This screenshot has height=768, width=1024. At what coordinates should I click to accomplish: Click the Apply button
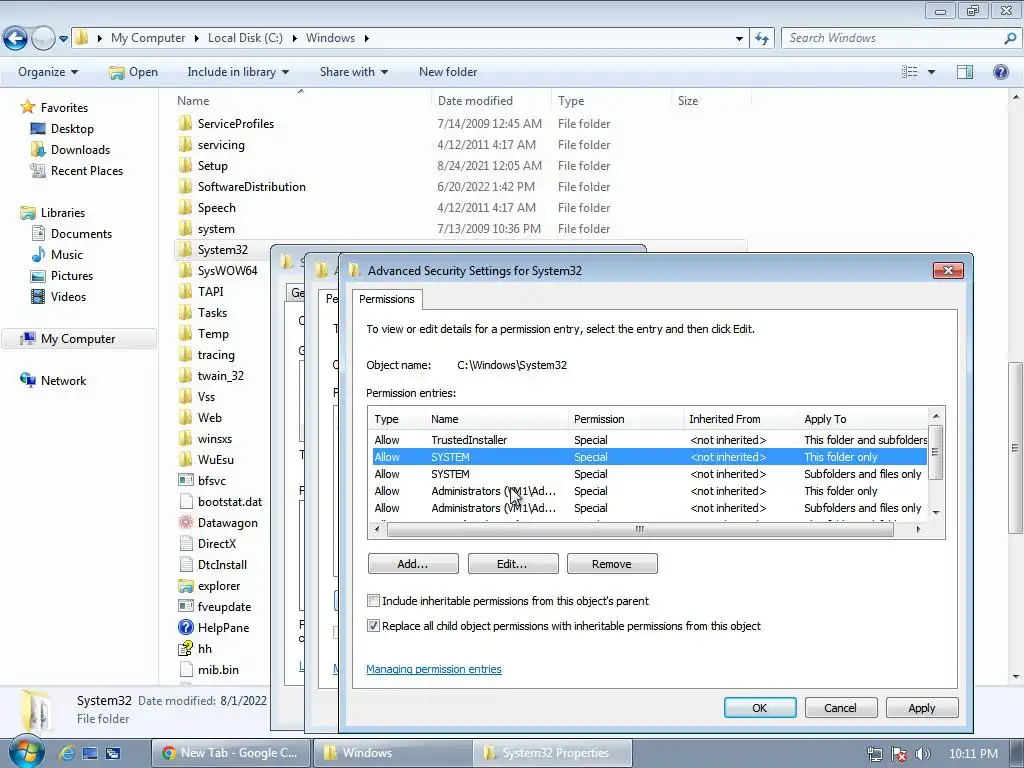coord(921,707)
